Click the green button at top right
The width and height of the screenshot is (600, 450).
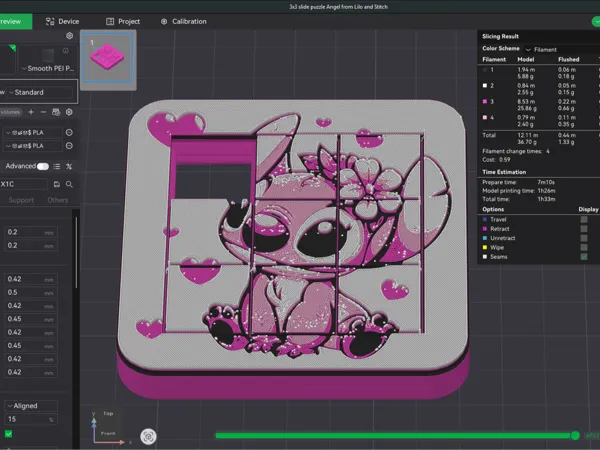pyautogui.click(x=596, y=21)
